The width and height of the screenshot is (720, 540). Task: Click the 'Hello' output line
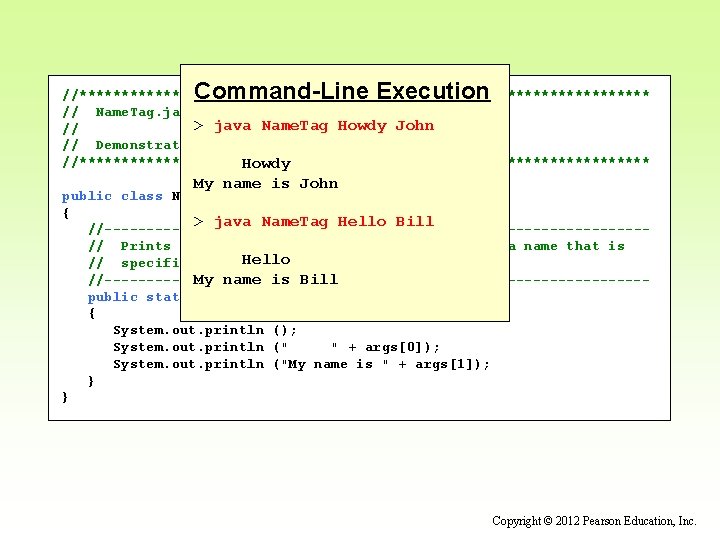point(266,259)
